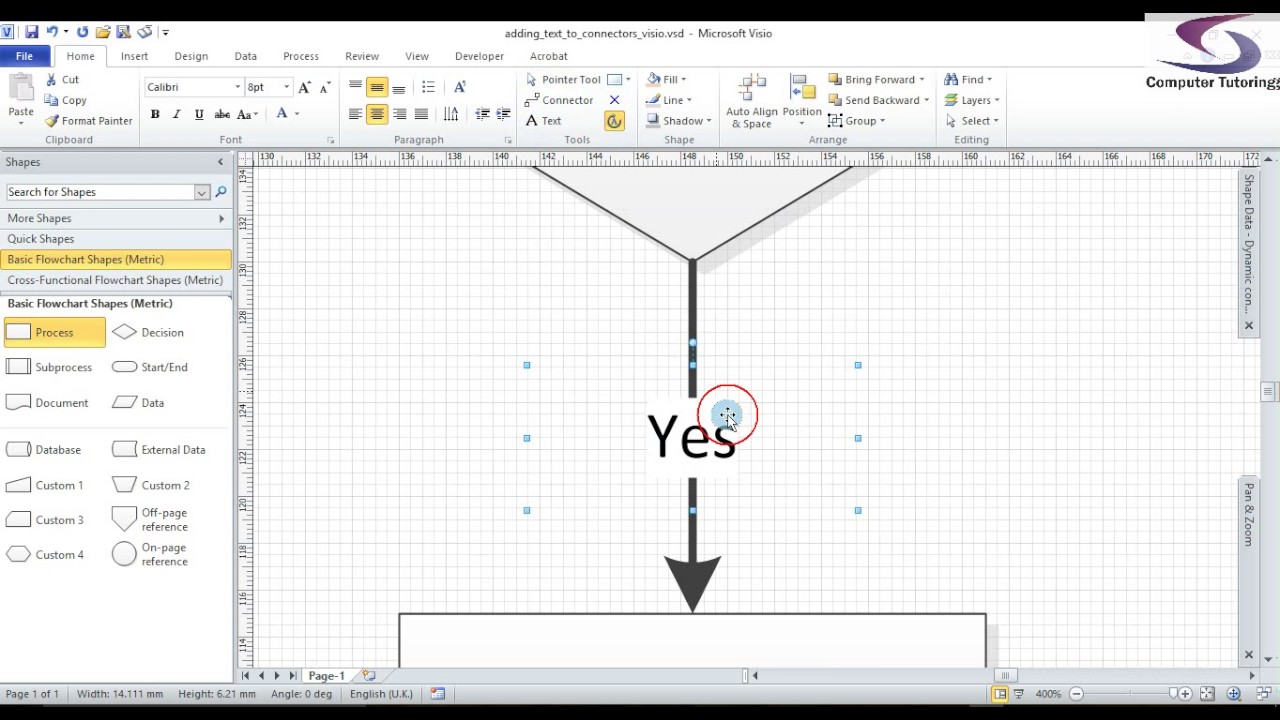Click the Open folder icon in the quick access toolbar

point(103,33)
